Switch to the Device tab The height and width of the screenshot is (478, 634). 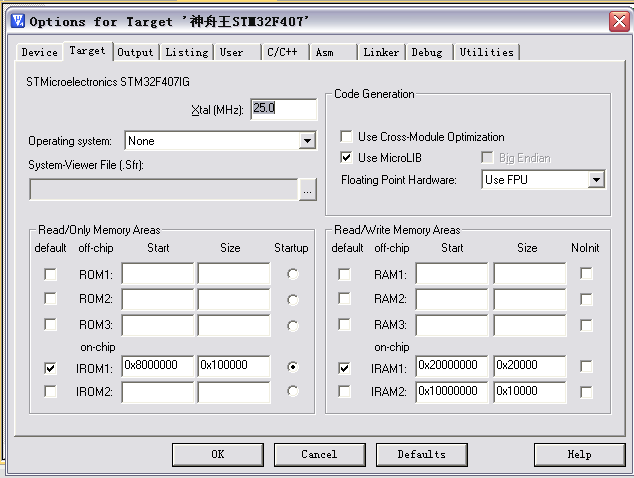pyautogui.click(x=39, y=53)
